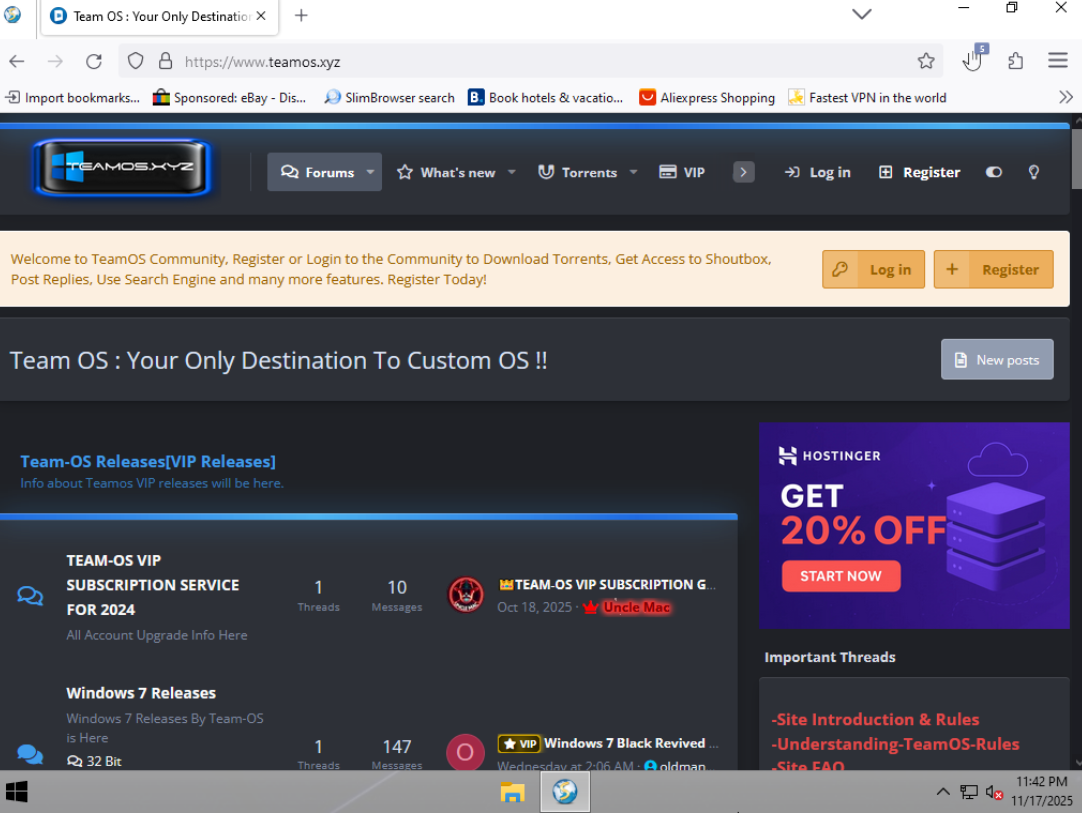Show site security via the padlock icon

click(x=166, y=61)
